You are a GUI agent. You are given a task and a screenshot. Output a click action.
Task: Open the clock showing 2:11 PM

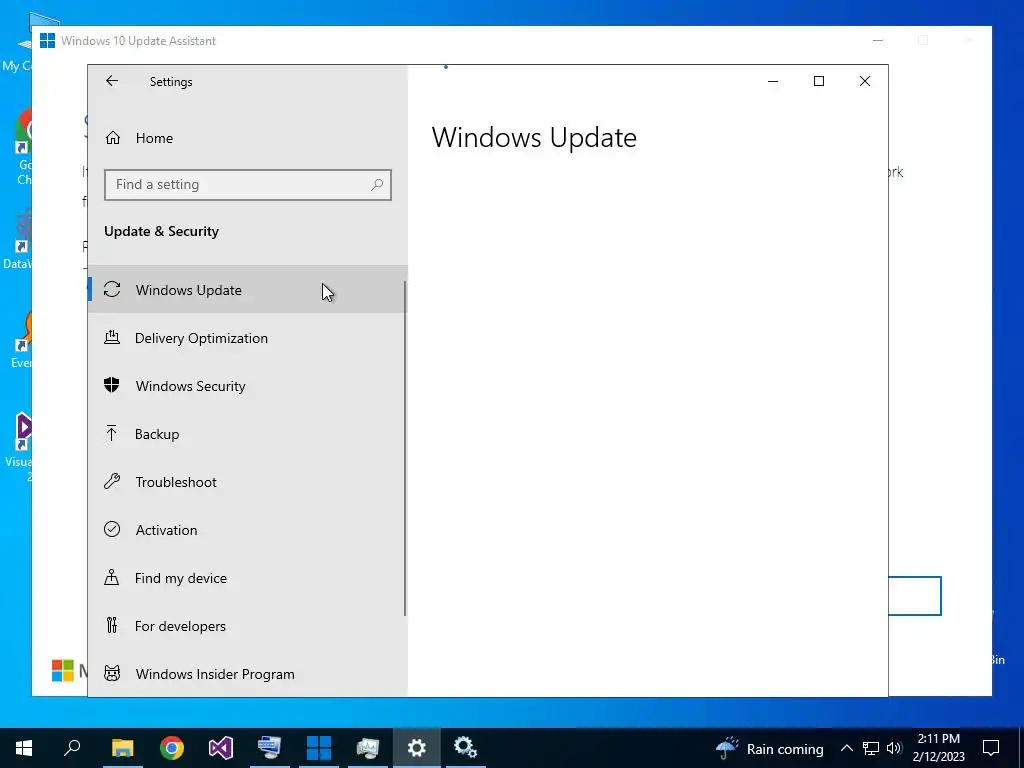pyautogui.click(x=938, y=748)
